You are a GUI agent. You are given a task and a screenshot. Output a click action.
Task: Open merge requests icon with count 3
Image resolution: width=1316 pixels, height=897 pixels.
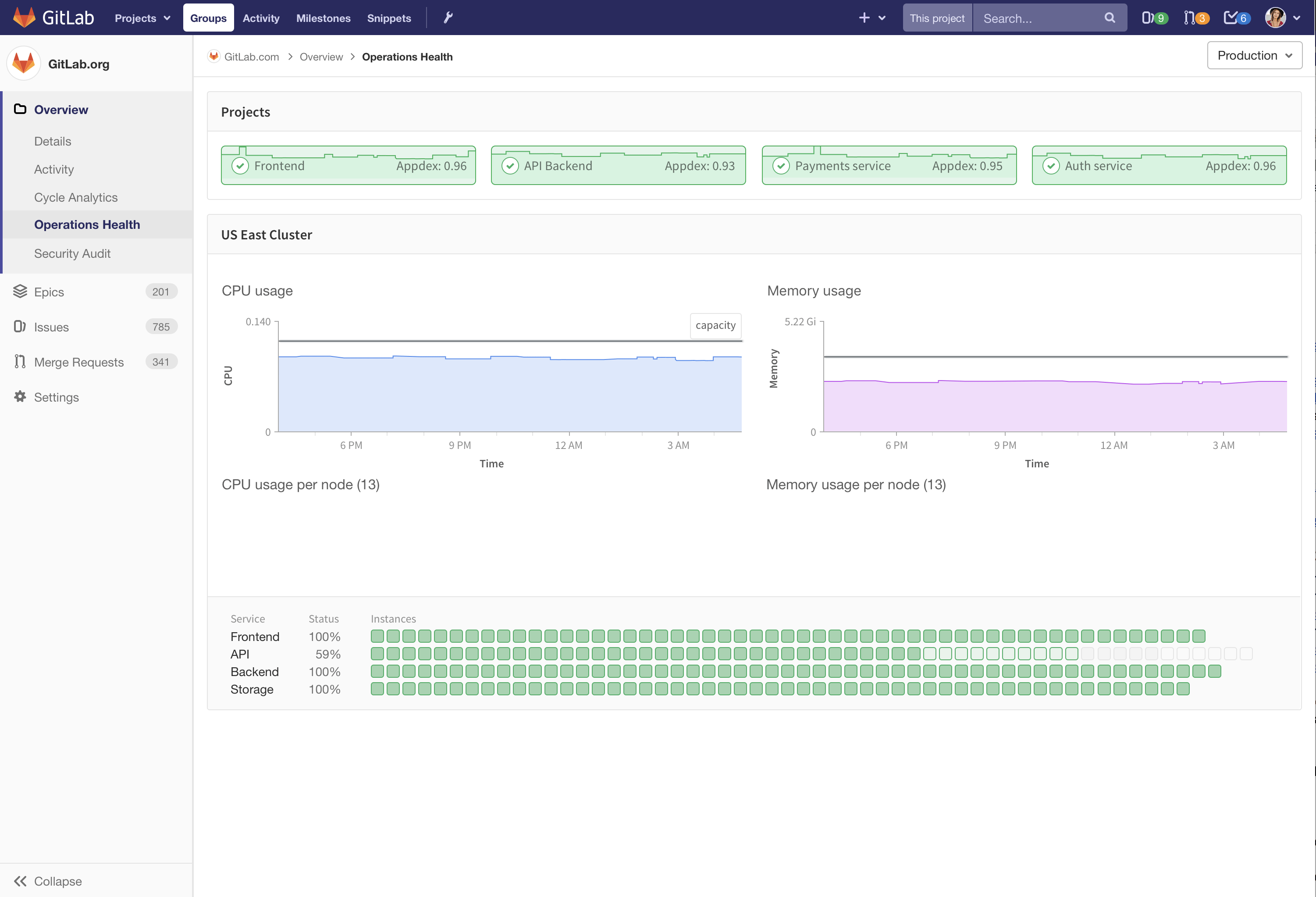1196,18
